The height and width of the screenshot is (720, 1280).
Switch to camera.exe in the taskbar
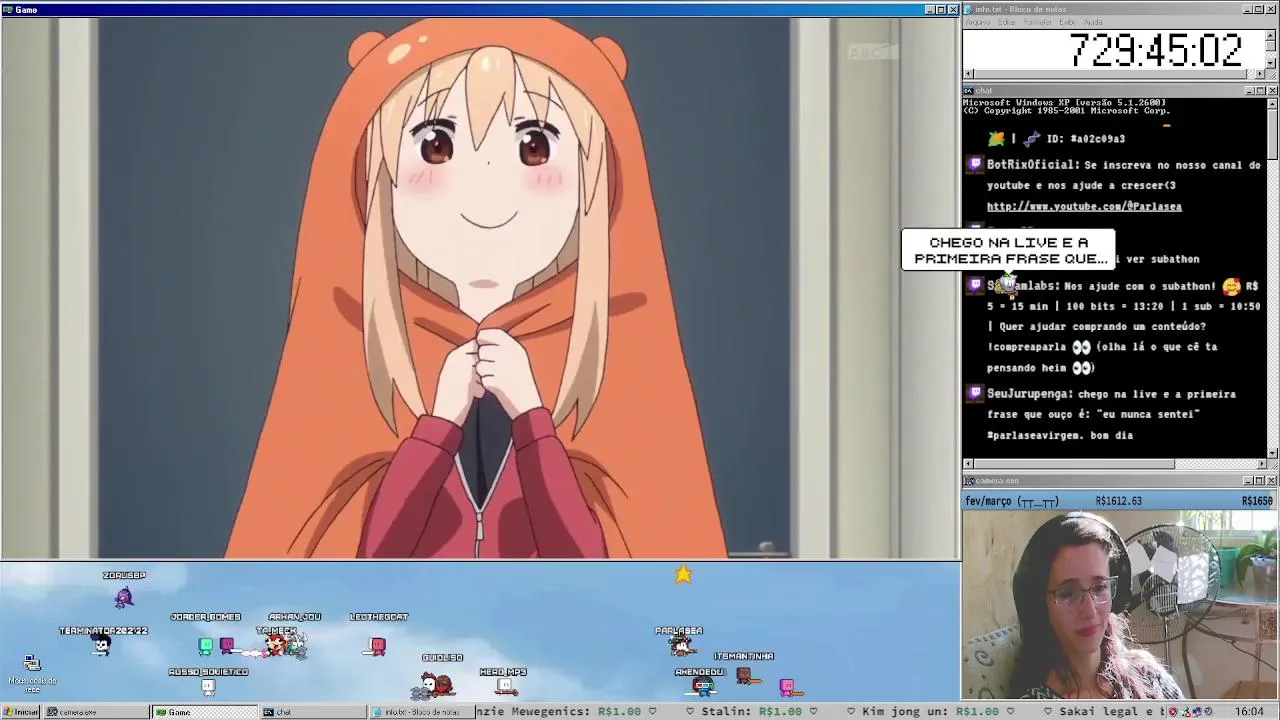click(96, 712)
